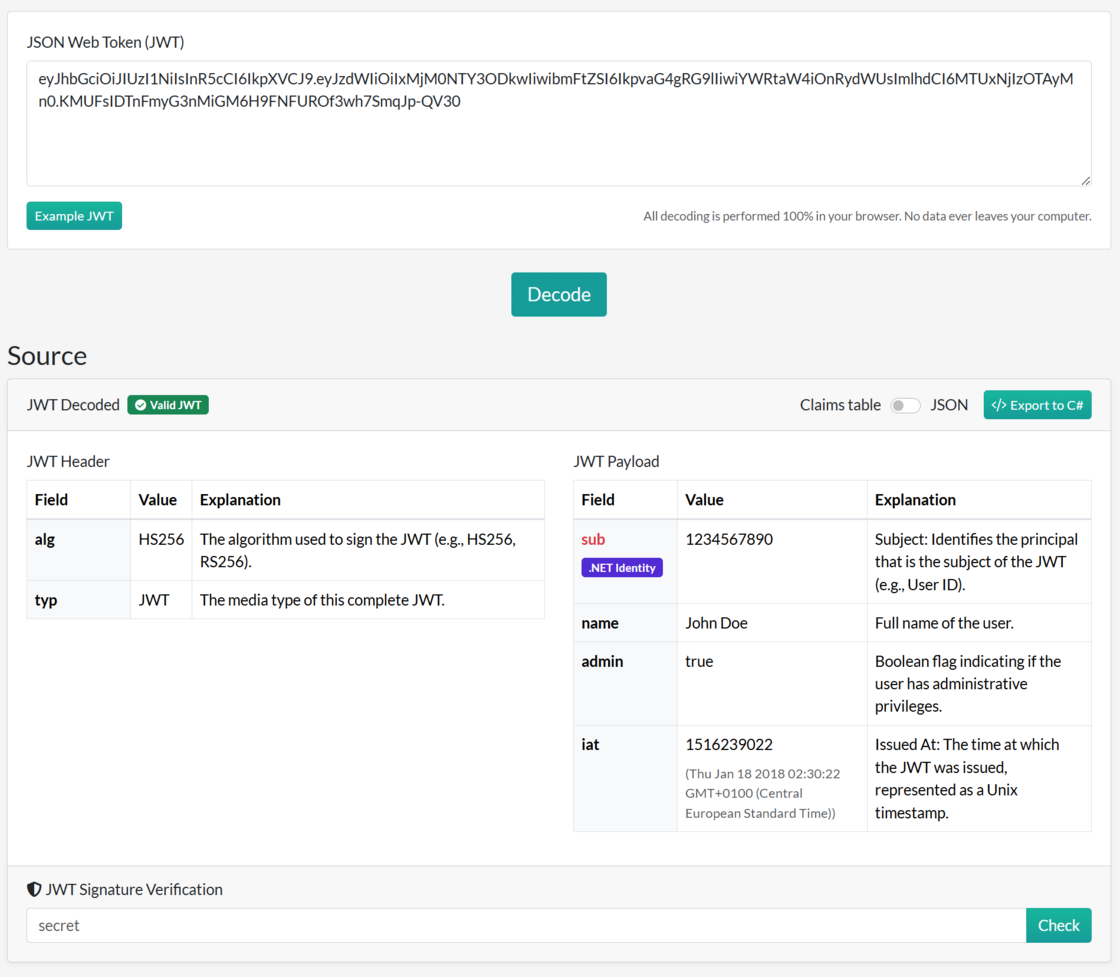Click the Header table Value column header

coord(157,500)
